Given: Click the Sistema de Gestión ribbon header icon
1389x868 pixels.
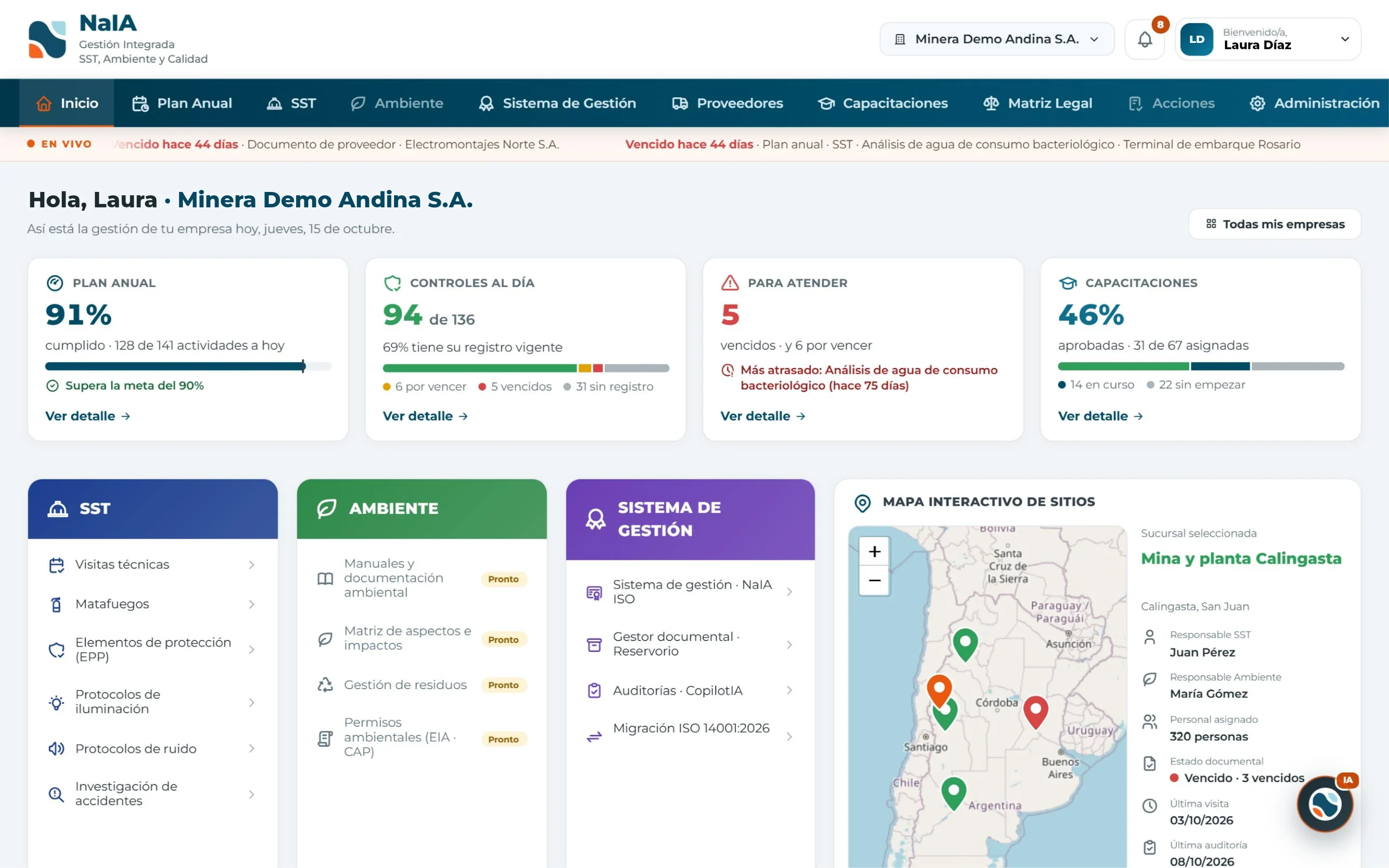Looking at the screenshot, I should (x=595, y=519).
